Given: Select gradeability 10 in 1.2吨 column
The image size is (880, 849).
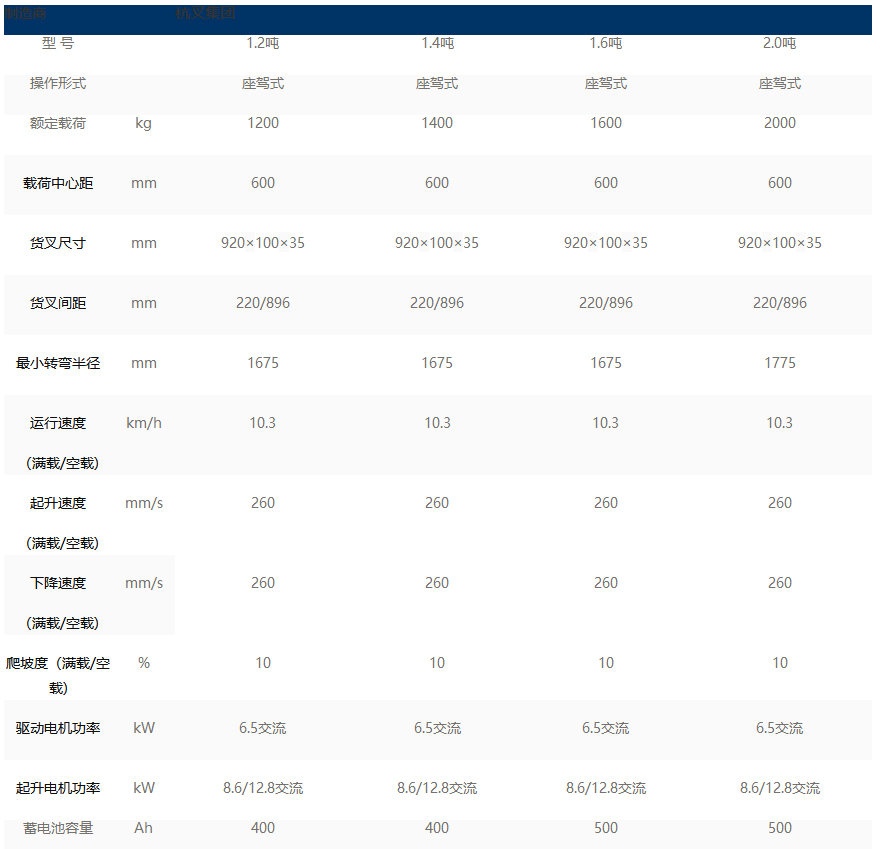Looking at the screenshot, I should [263, 663].
